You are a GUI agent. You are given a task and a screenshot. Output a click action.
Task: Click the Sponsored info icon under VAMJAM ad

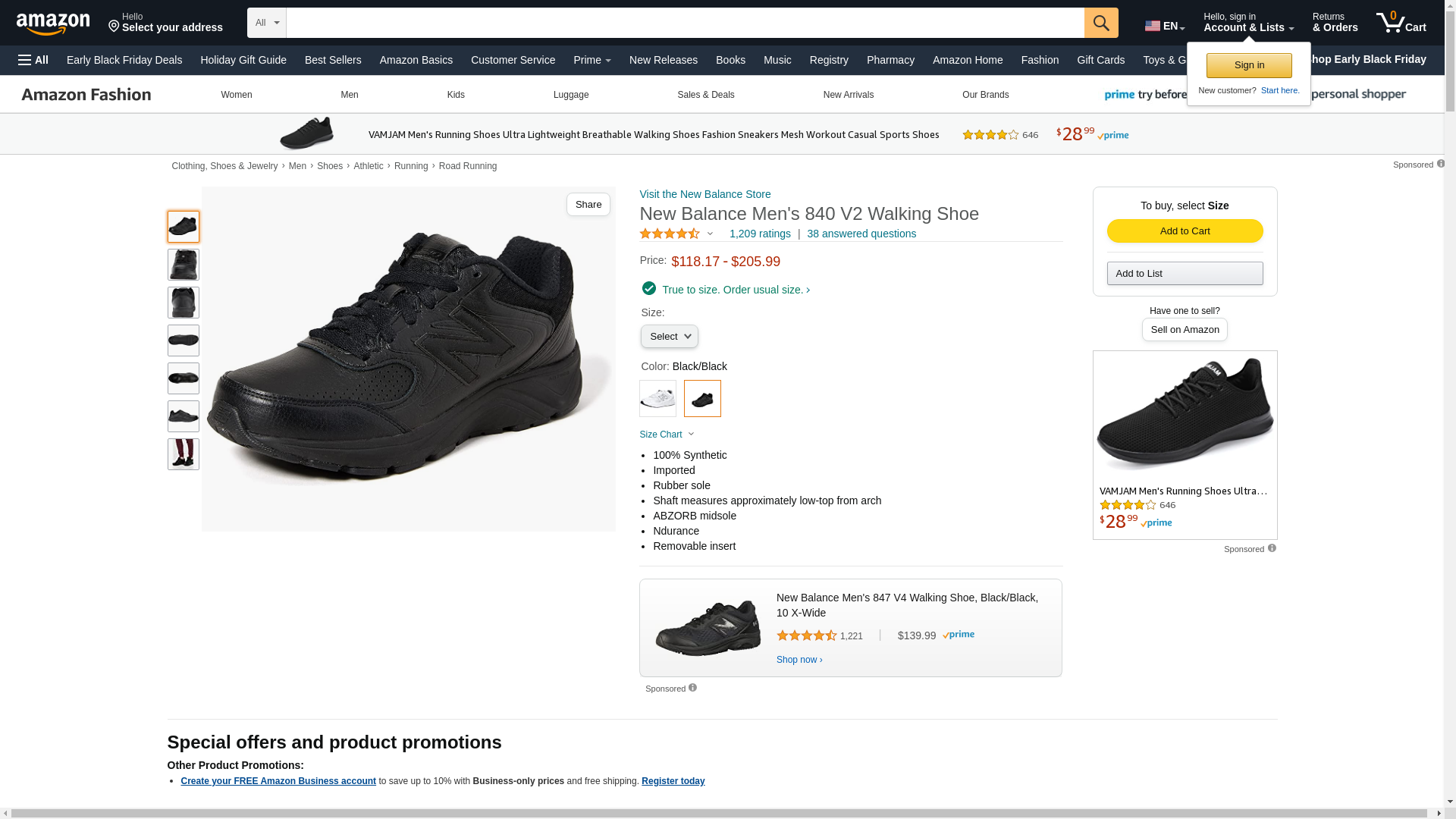tap(1272, 548)
